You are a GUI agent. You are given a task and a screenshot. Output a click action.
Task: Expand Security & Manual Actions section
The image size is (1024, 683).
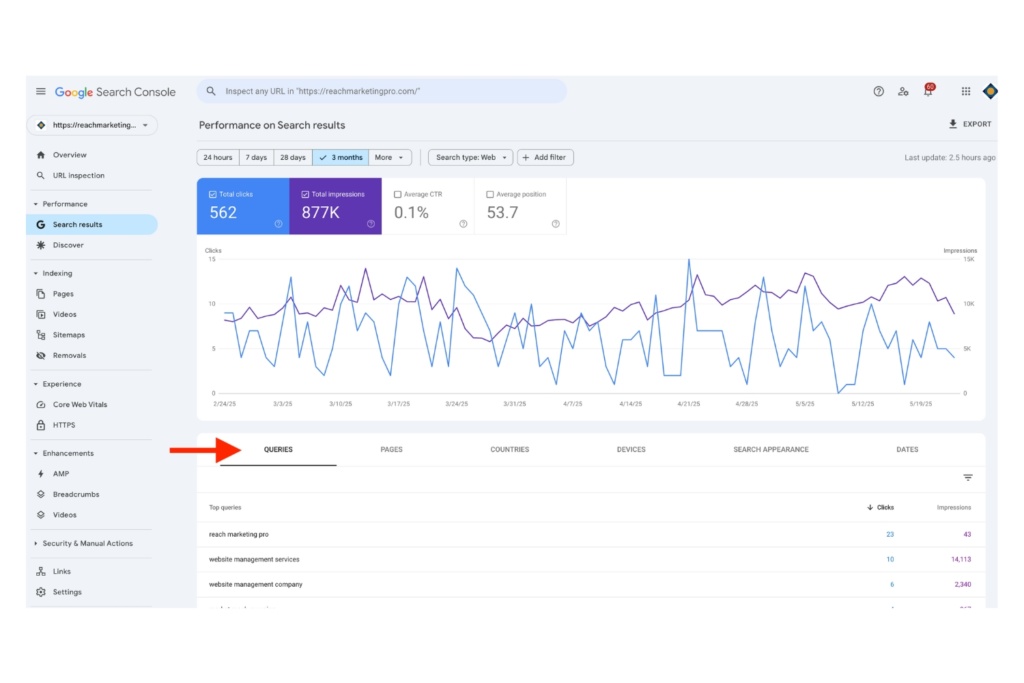83,543
